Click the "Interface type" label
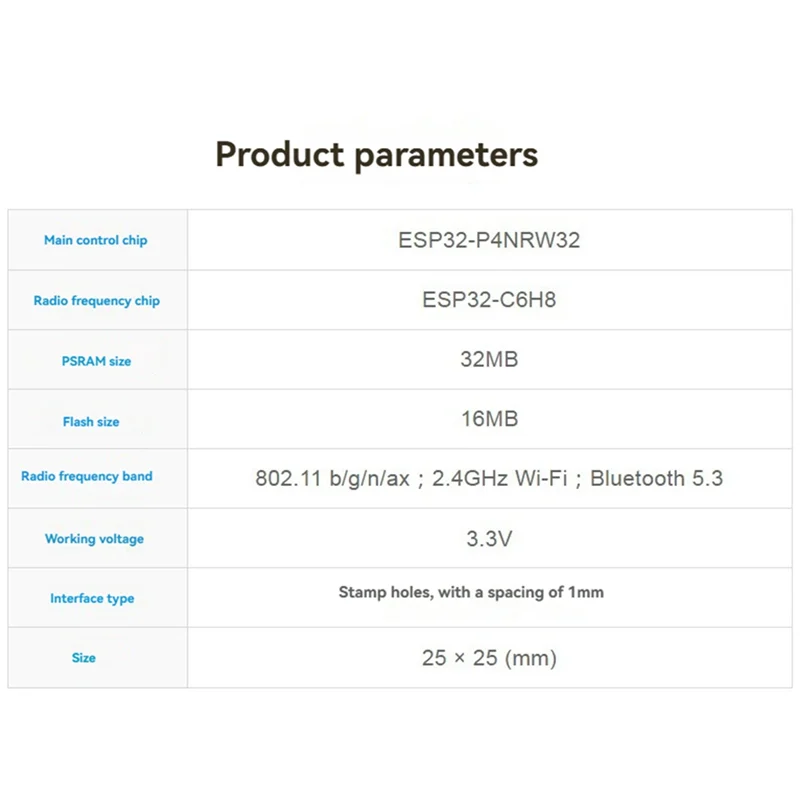The height and width of the screenshot is (800, 800). coord(92,599)
